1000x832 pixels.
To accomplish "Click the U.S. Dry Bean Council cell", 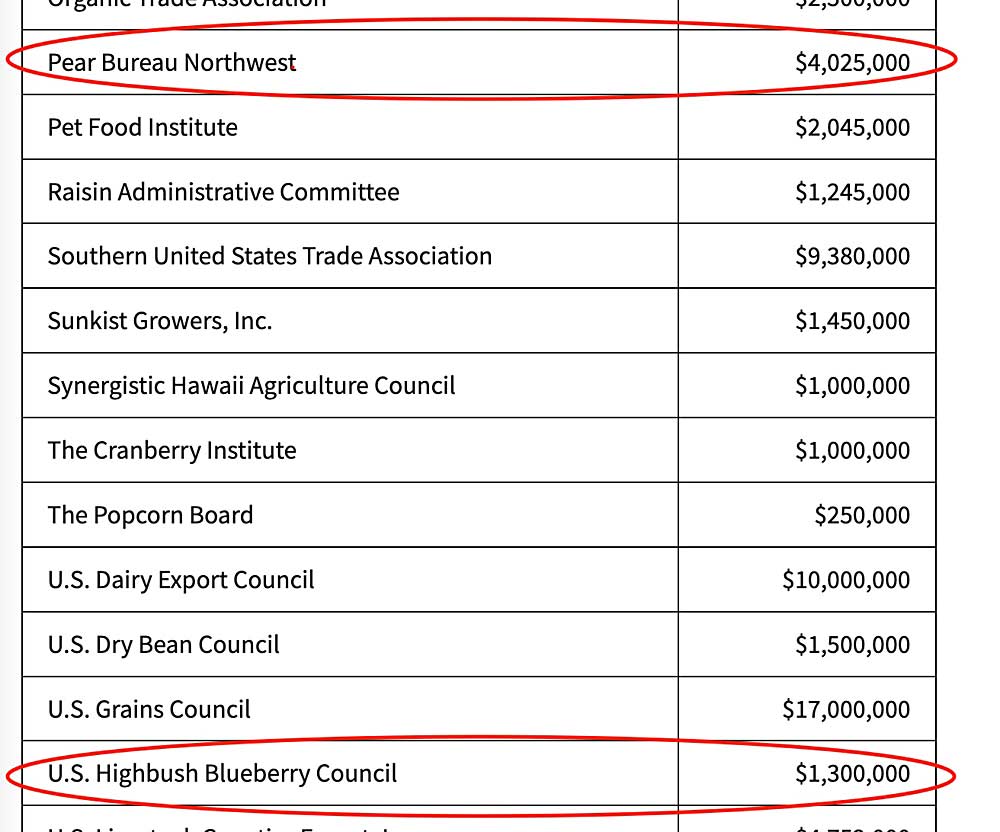I will click(x=164, y=644).
